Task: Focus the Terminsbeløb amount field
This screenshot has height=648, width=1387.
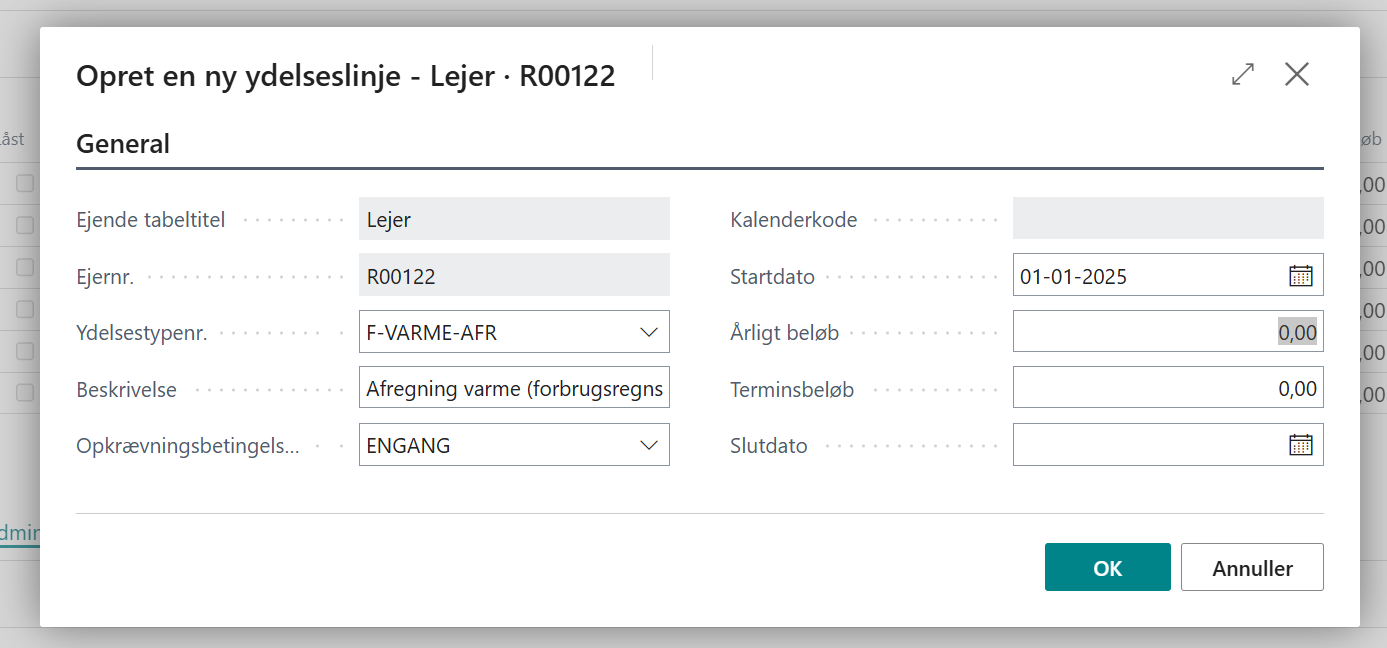Action: [x=1167, y=389]
